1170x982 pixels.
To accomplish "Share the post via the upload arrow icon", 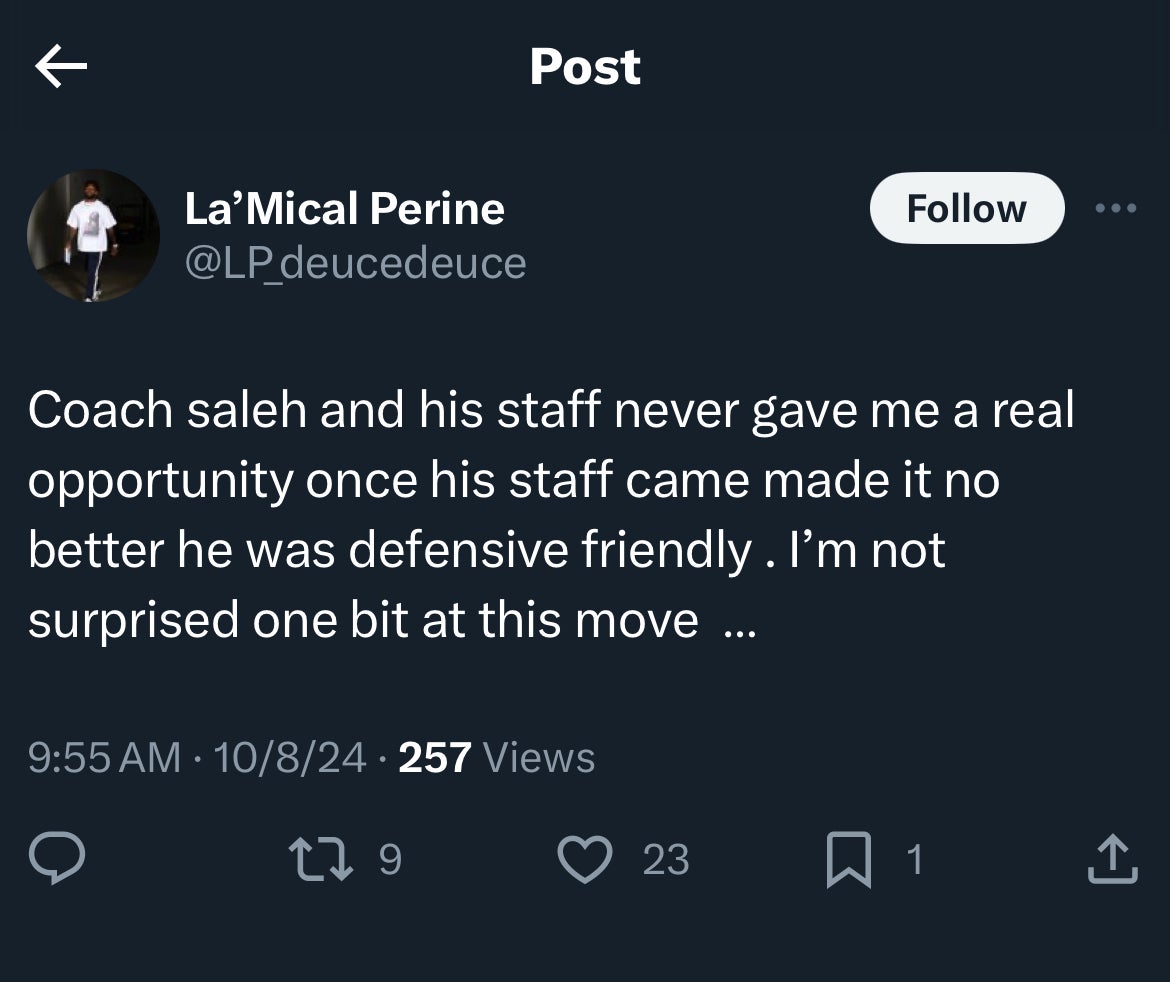I will 1112,859.
